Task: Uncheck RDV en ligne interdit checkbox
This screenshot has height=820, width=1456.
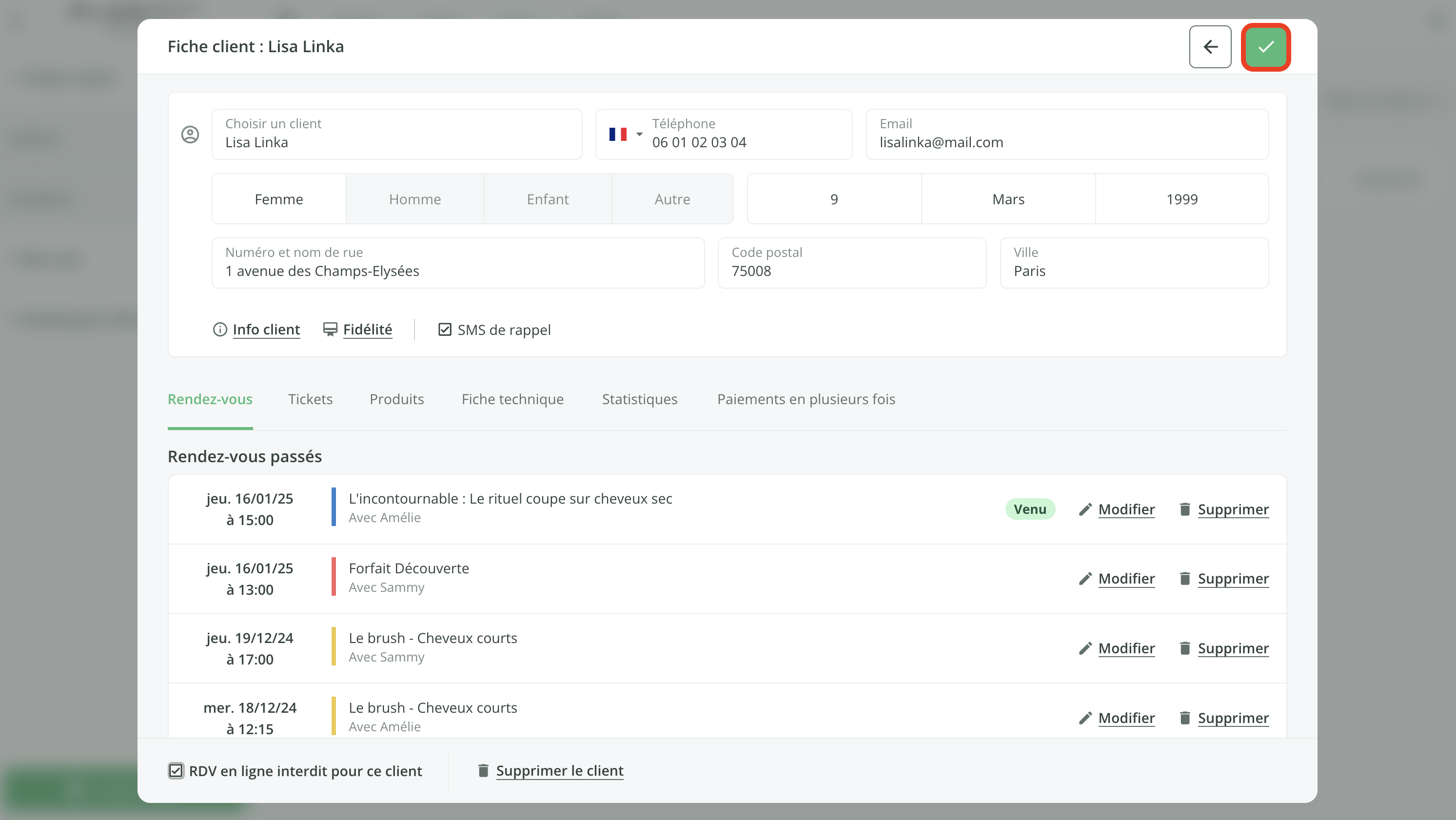Action: coord(176,771)
